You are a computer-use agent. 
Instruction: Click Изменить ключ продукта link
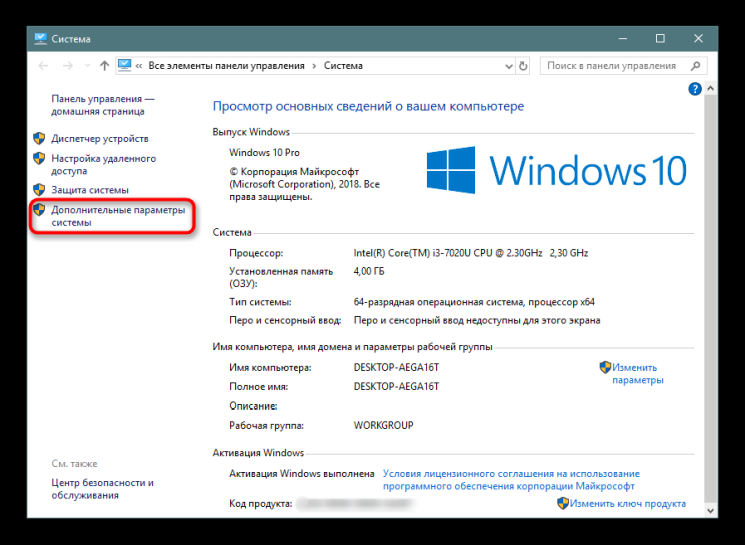tap(628, 504)
